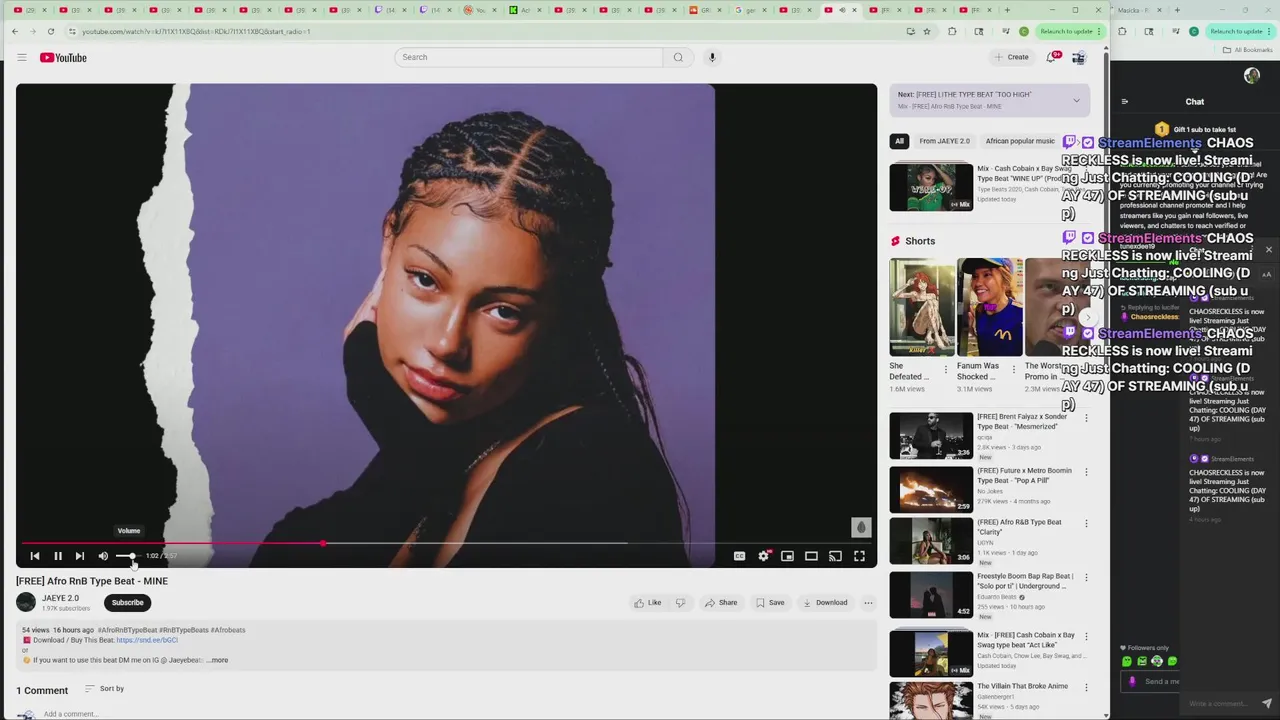Click the Add a comment field
Viewport: 1280px width, 720px height.
pos(70,714)
